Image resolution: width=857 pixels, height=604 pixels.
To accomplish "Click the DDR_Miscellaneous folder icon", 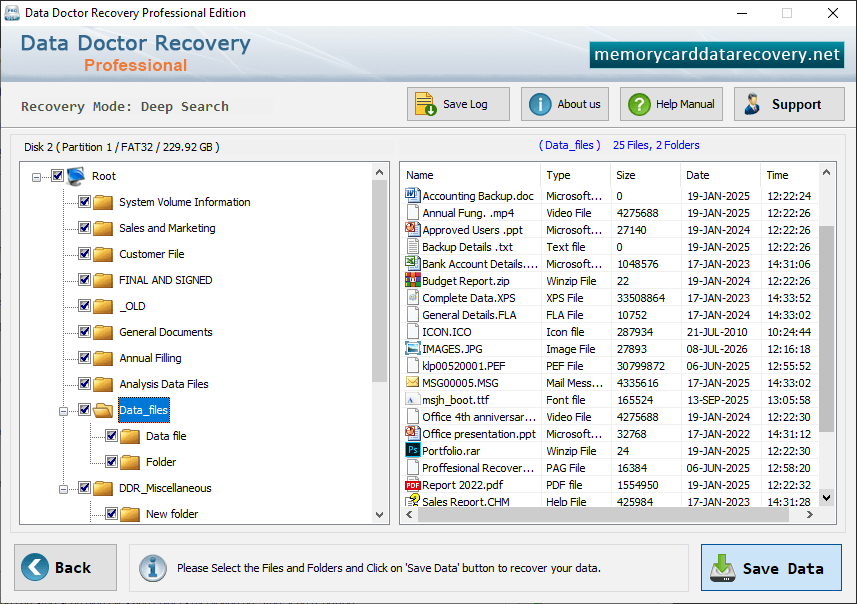I will coord(103,488).
